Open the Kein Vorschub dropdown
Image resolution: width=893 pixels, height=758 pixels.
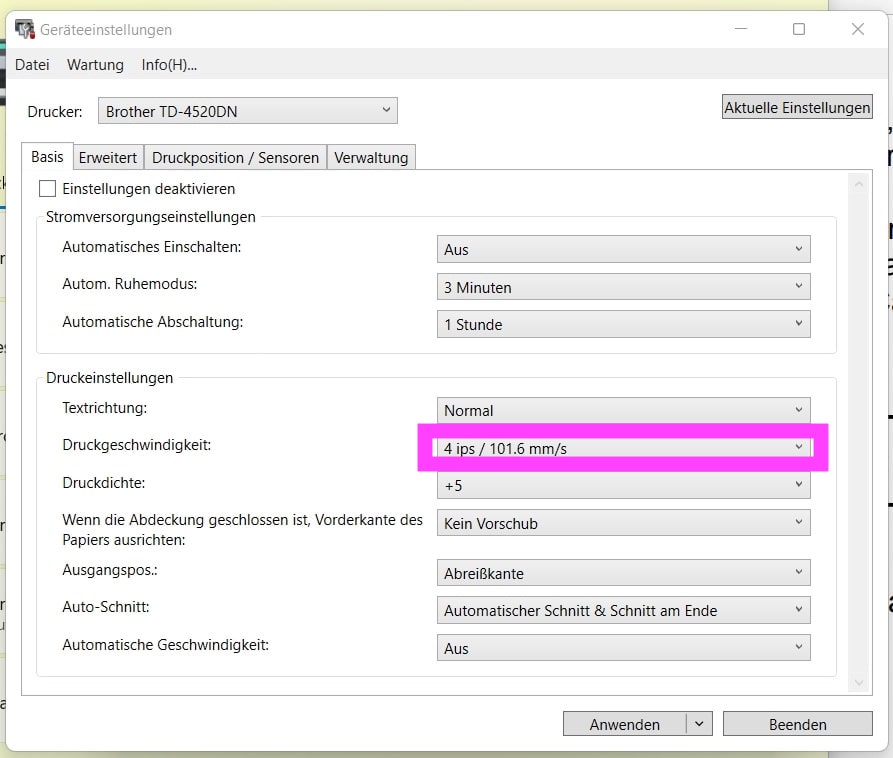point(624,523)
